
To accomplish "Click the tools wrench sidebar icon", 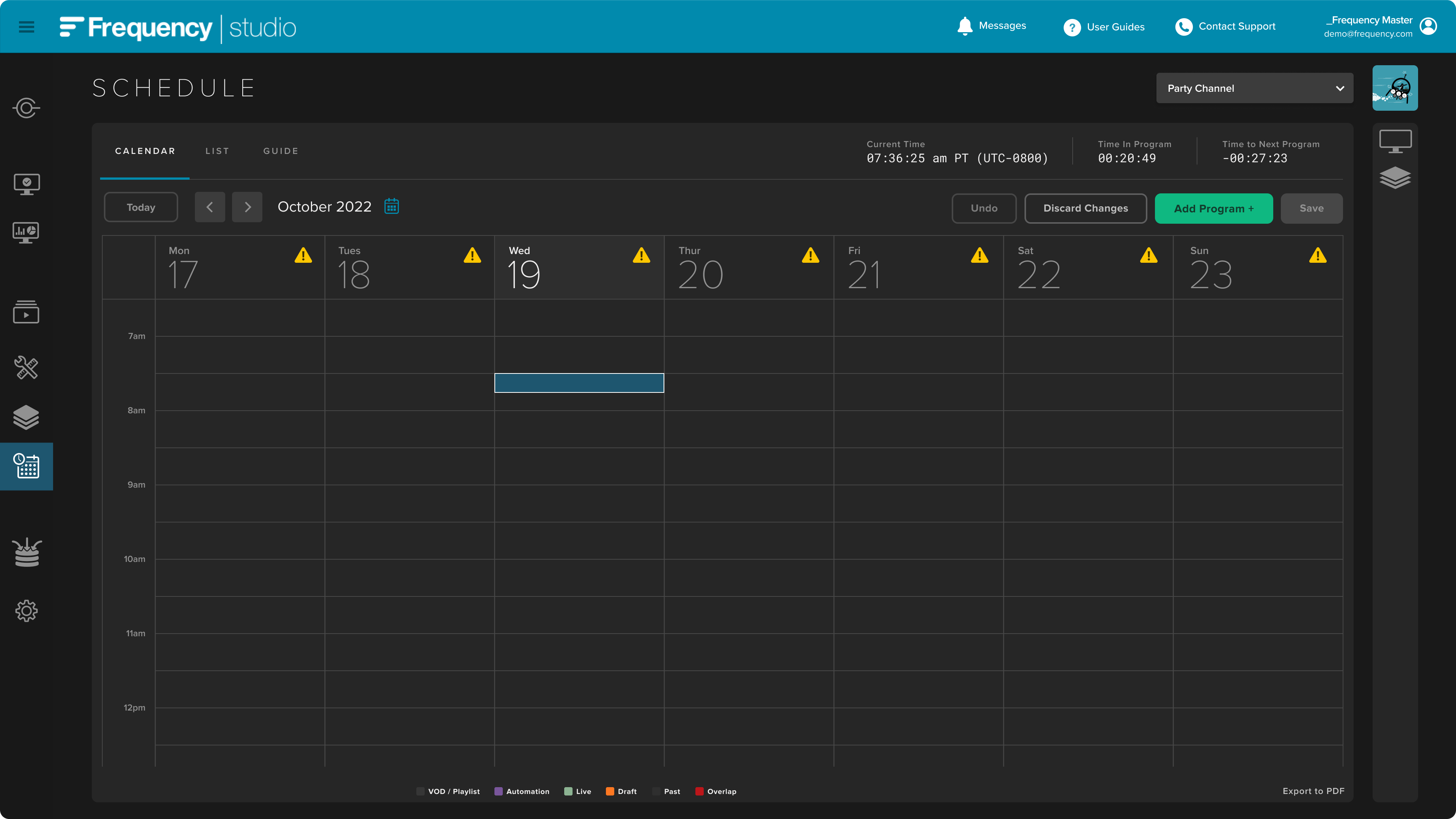I will 26,368.
